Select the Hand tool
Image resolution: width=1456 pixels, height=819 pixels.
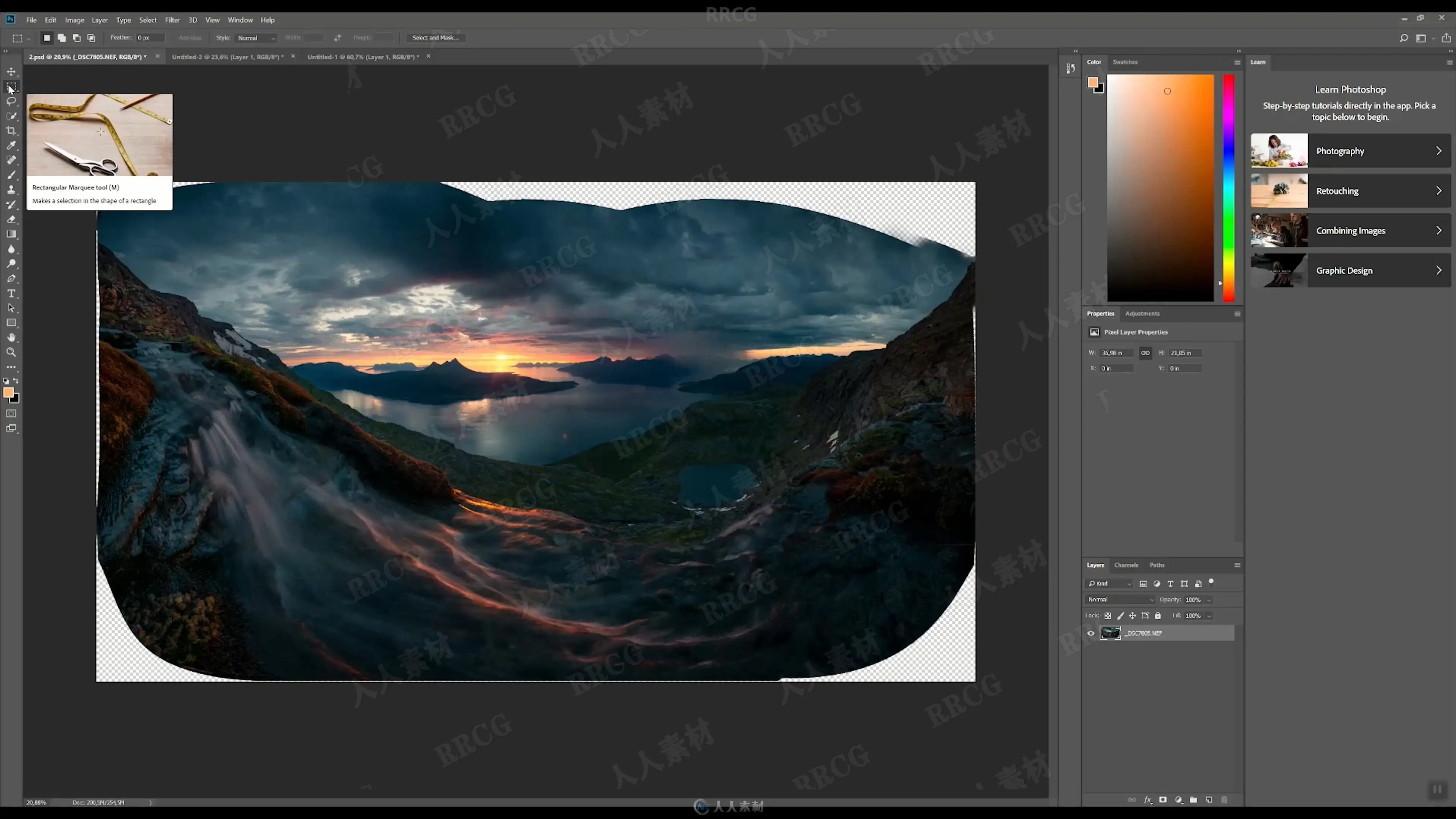pyautogui.click(x=11, y=337)
